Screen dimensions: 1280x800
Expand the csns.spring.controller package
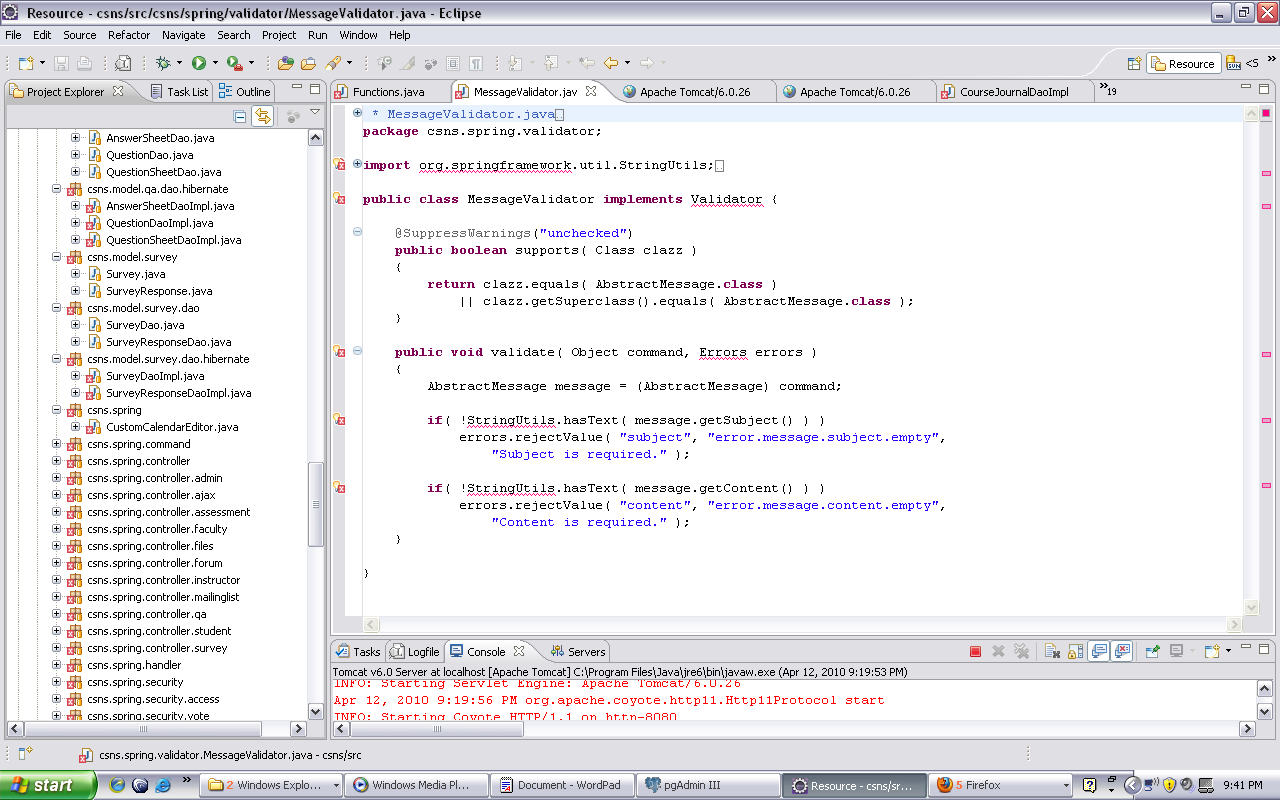pos(57,461)
